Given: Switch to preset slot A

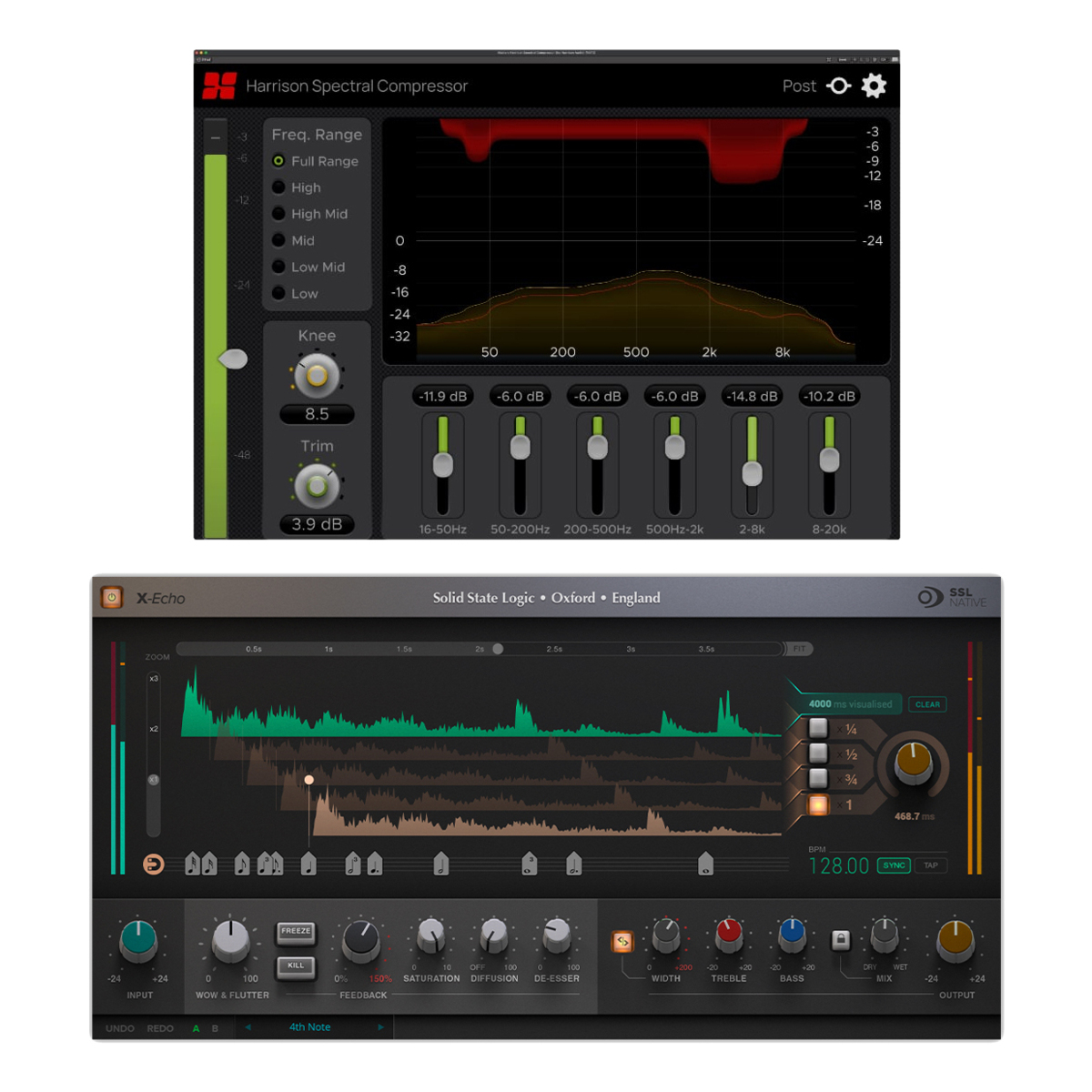Looking at the screenshot, I should (196, 1028).
